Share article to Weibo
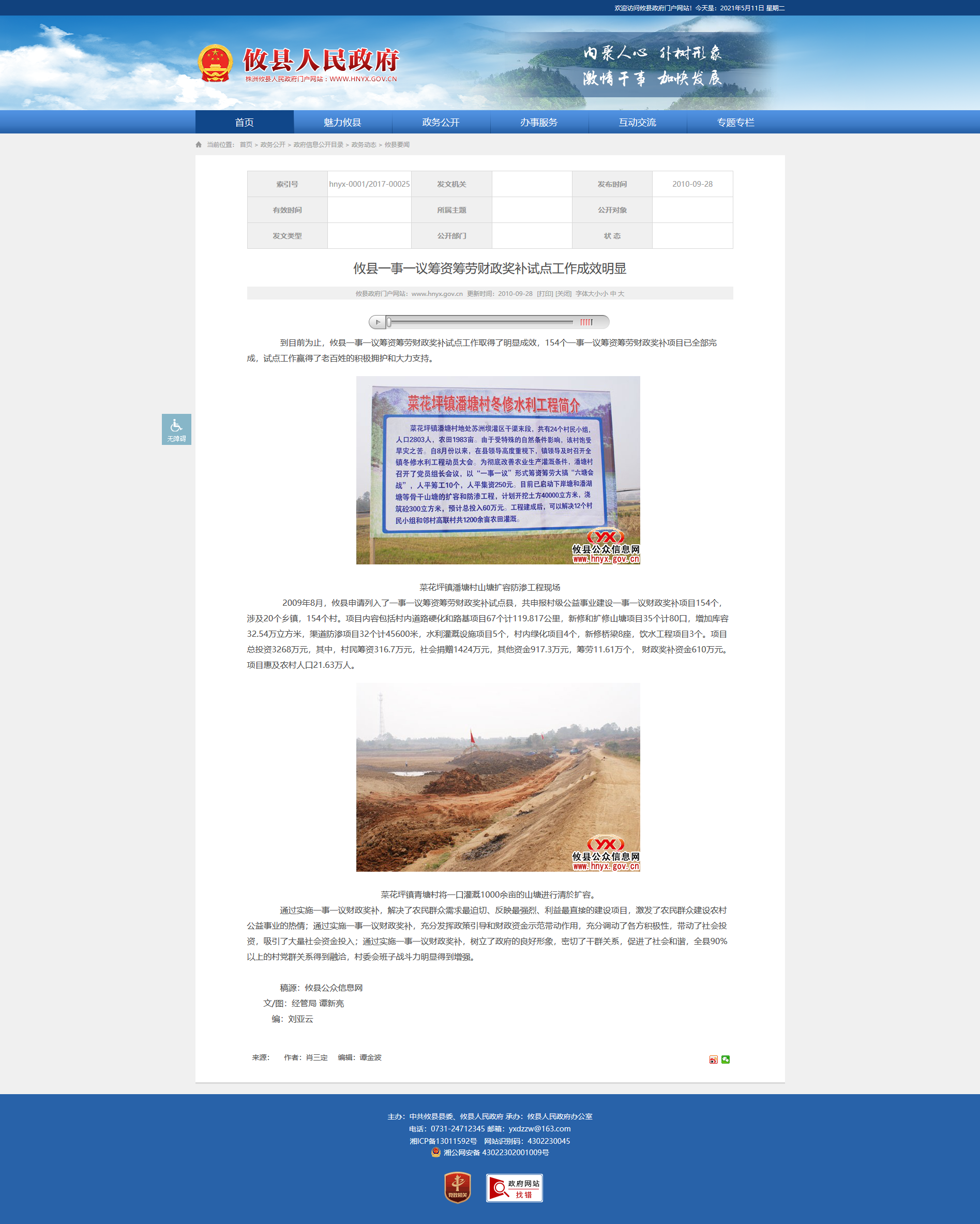The image size is (980, 1224). pos(713,1059)
